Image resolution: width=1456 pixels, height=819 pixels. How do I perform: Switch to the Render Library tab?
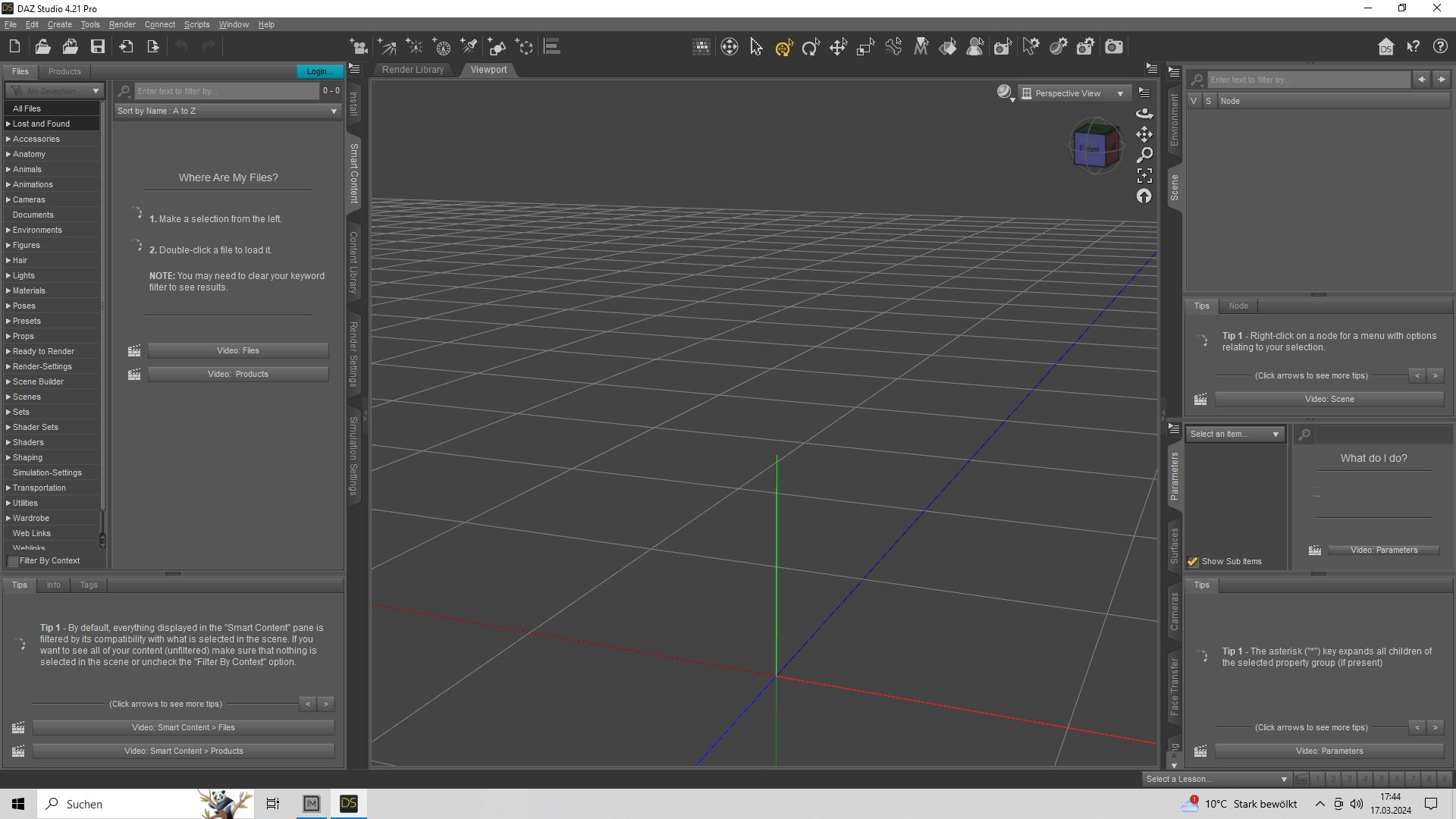(x=413, y=70)
